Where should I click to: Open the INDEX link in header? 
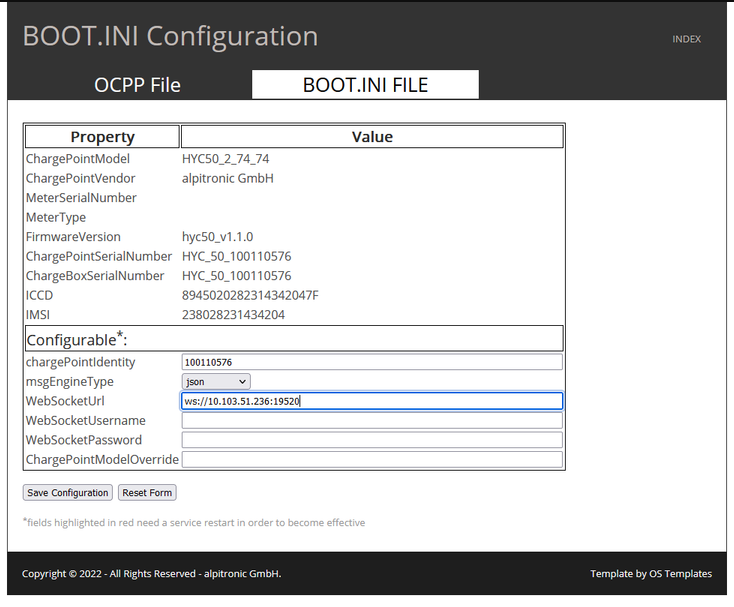click(x=686, y=39)
